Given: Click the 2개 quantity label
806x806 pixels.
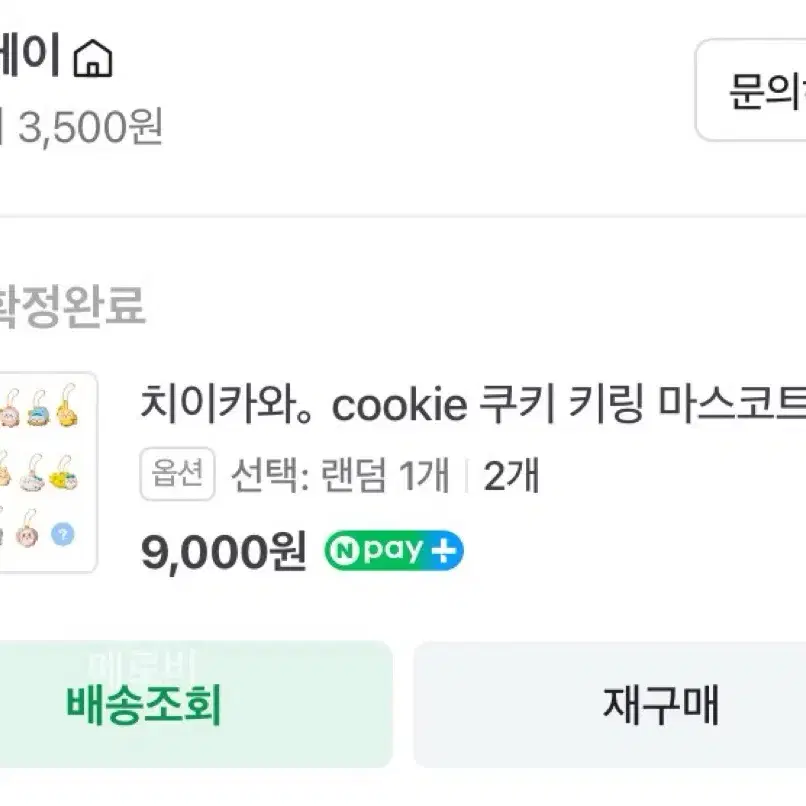Looking at the screenshot, I should point(511,475).
